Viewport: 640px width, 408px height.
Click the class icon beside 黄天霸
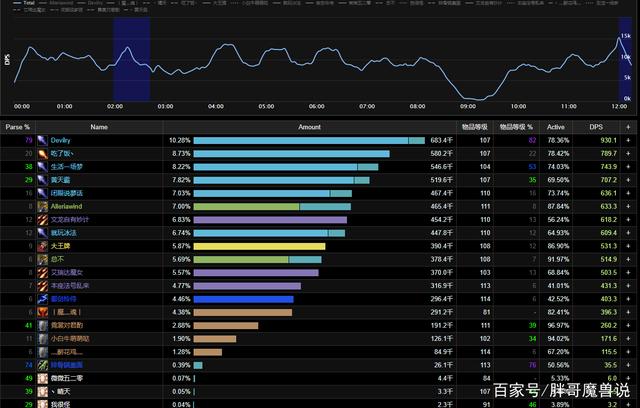tap(42, 180)
